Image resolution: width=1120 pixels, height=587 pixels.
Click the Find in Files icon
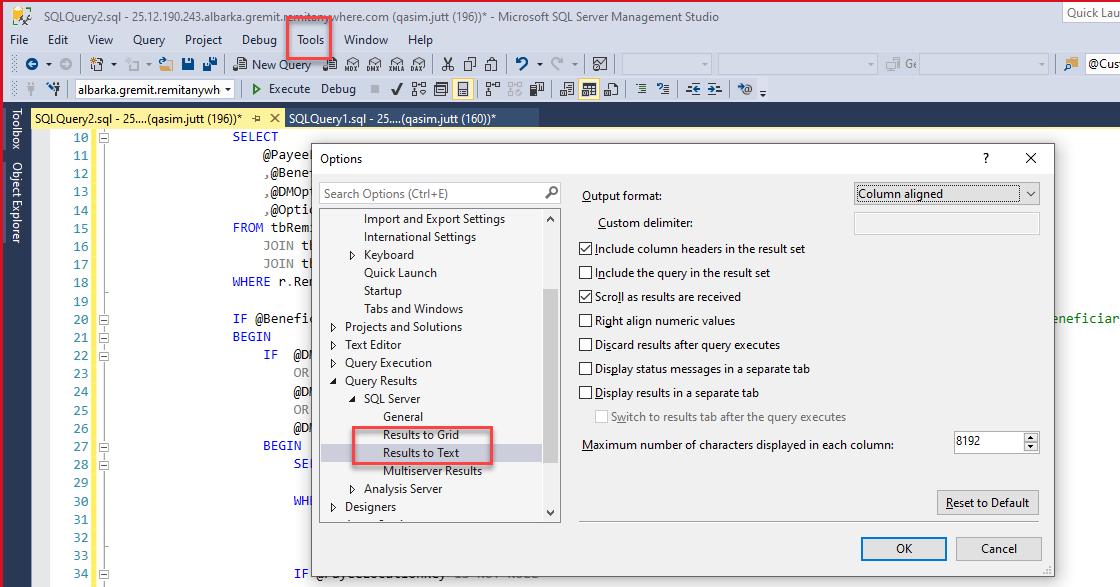(x=1071, y=64)
